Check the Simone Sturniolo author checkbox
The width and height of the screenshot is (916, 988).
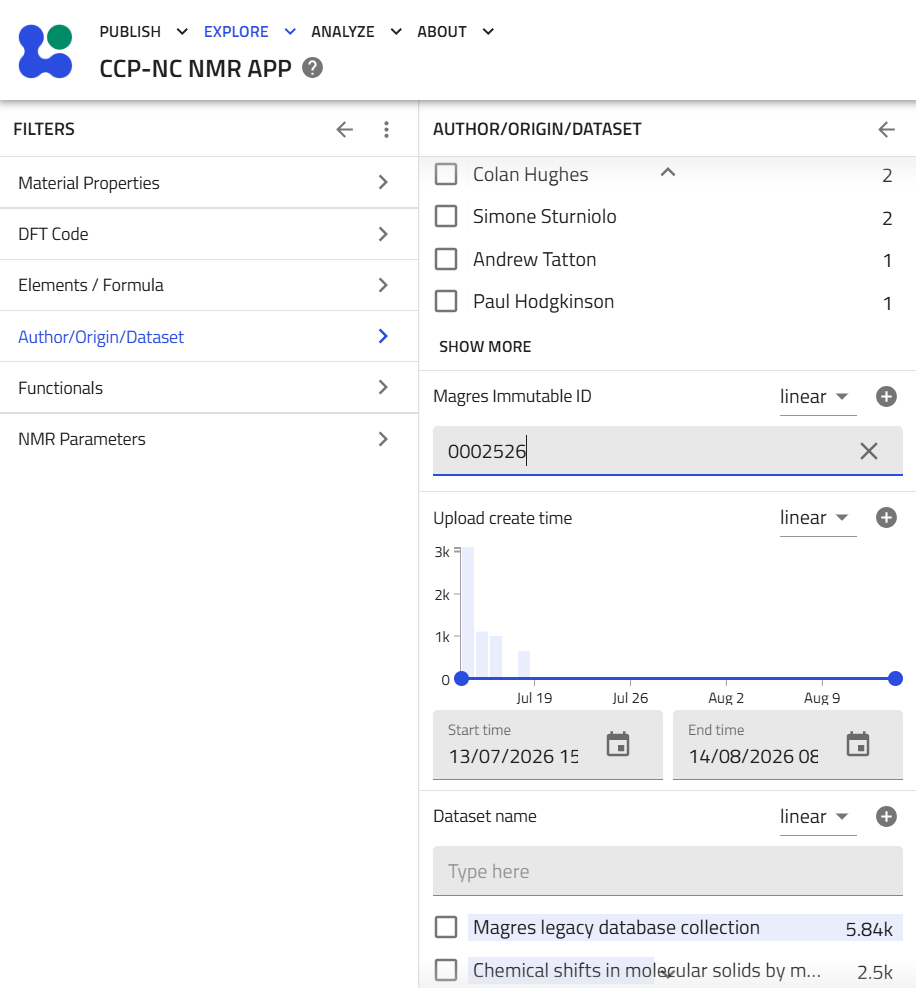pos(446,216)
